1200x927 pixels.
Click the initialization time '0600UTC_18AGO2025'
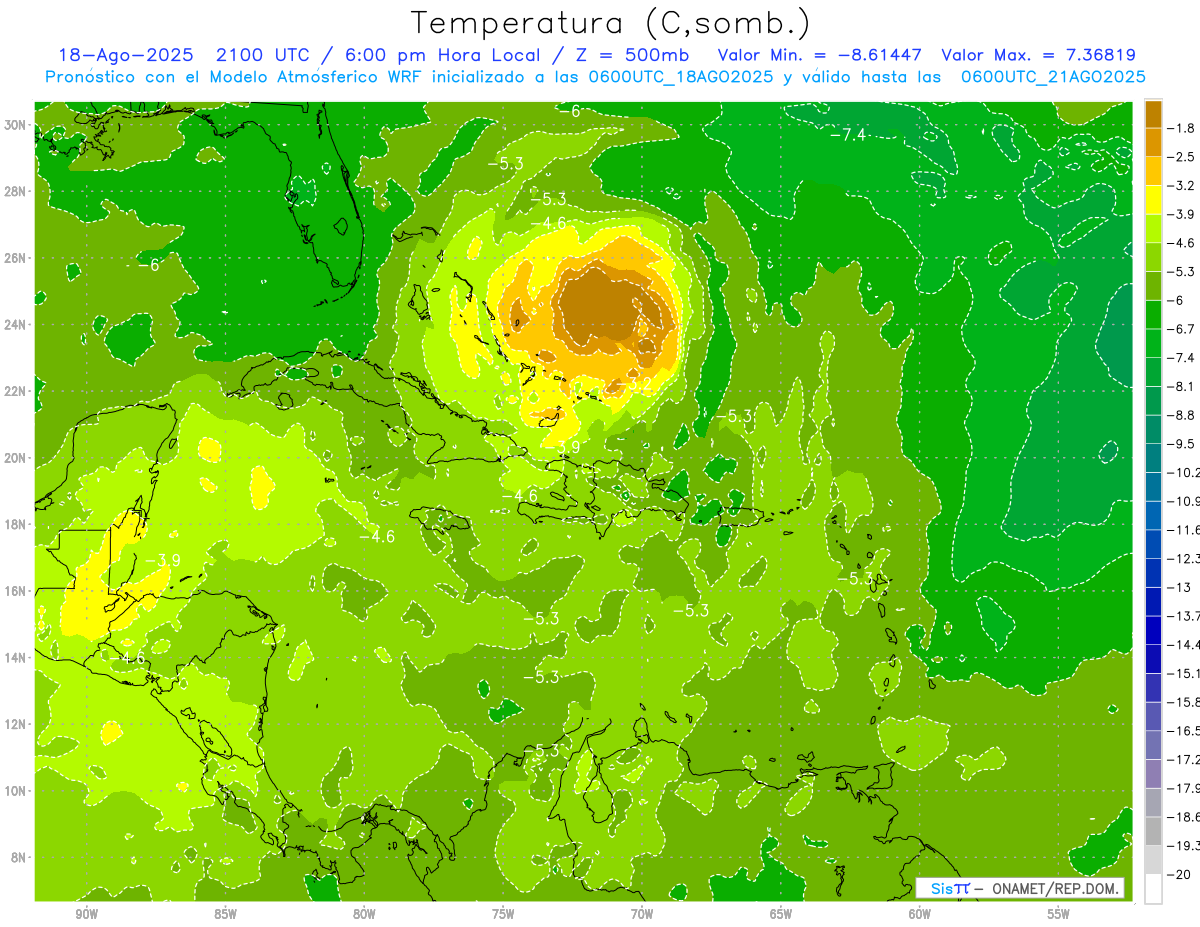point(680,77)
